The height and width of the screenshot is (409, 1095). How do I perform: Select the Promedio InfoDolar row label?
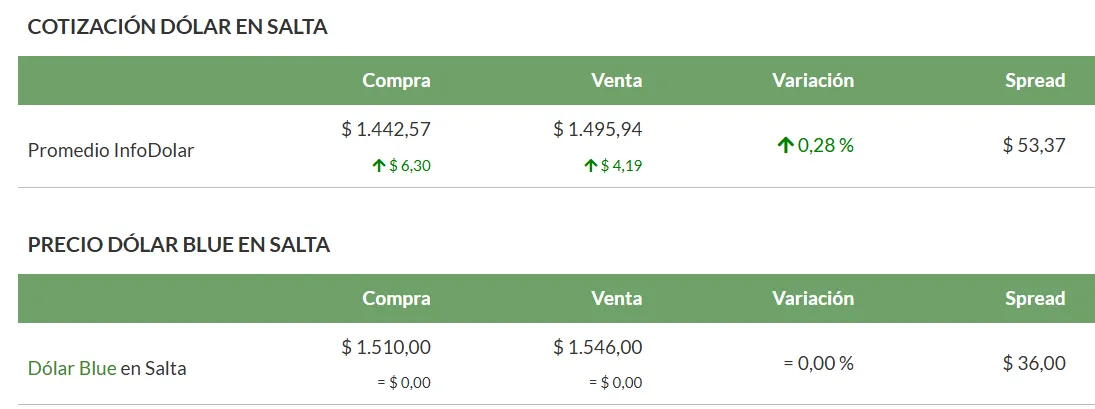111,150
